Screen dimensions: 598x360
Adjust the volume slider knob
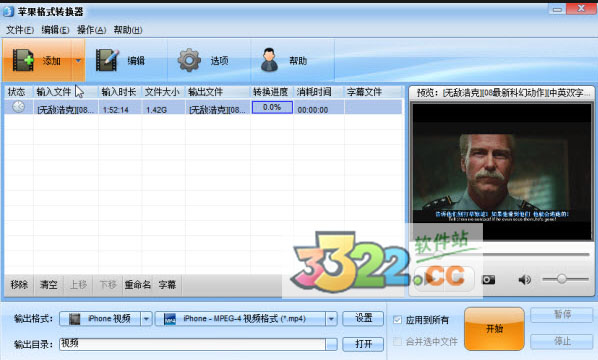561,279
